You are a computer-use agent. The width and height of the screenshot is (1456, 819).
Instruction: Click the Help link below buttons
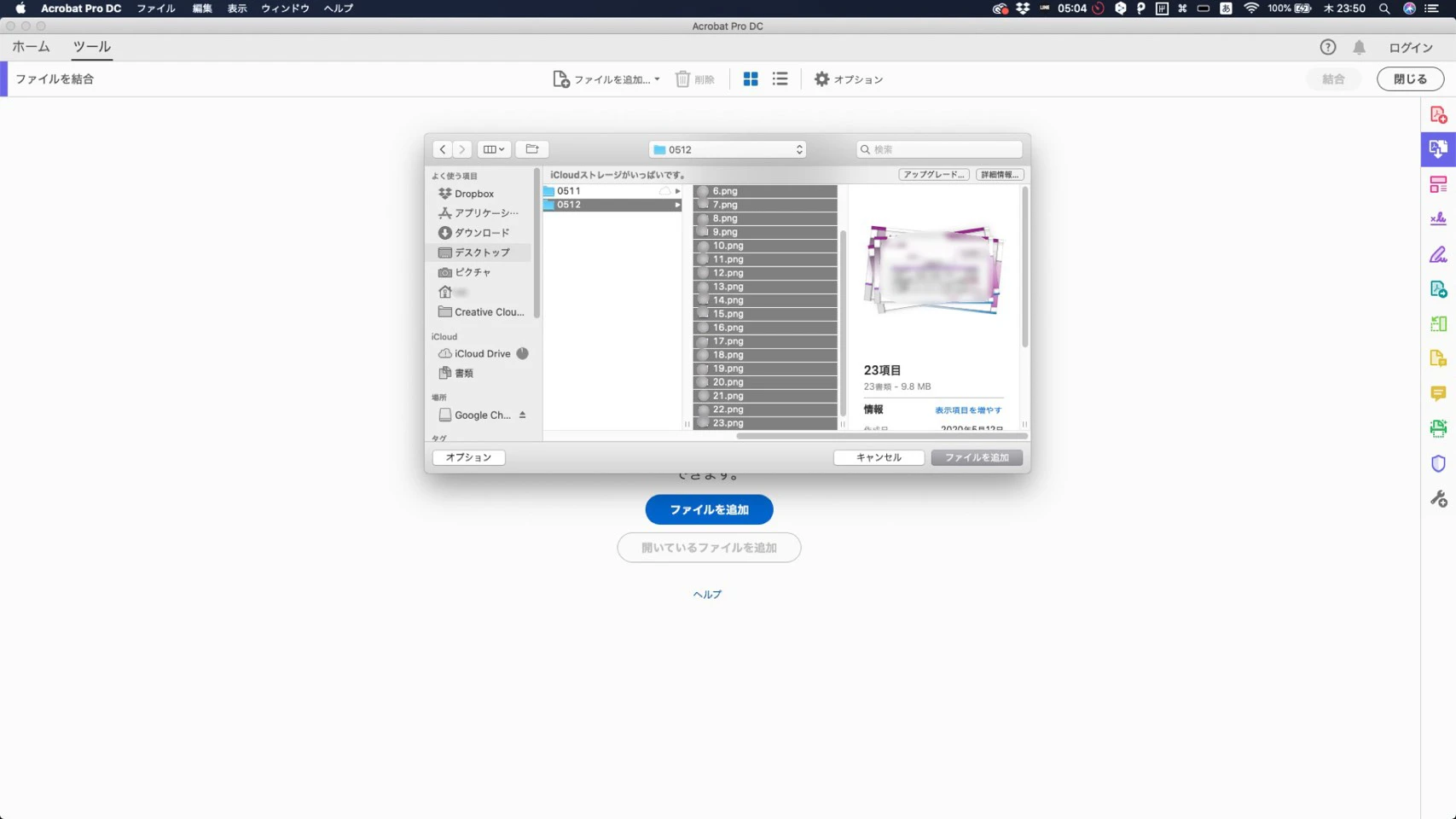click(707, 595)
